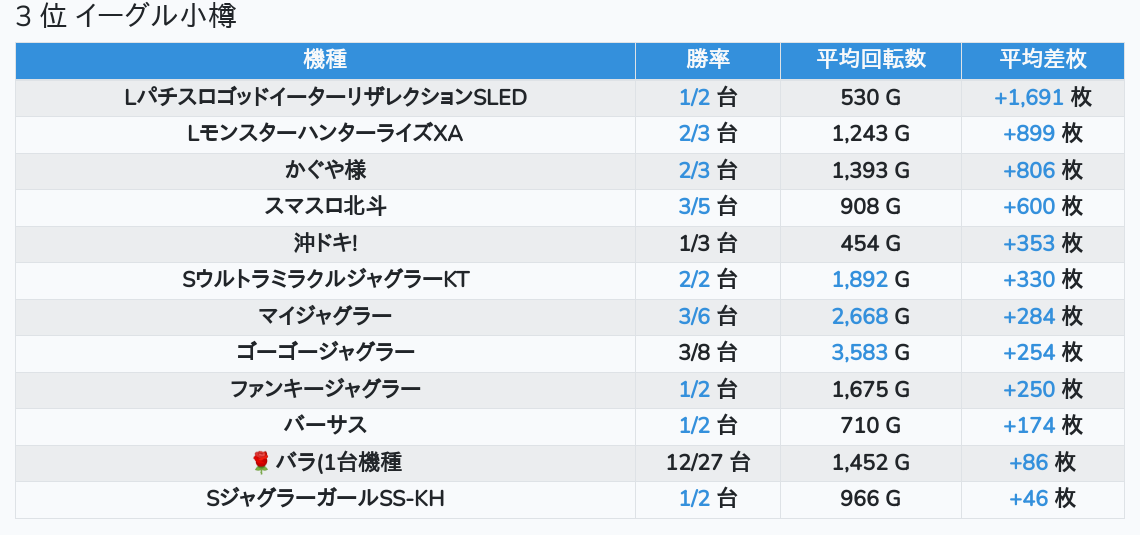Select the SウルトラミラクルジャグラーKT row
Viewport: 1140px width, 535px height.
[325, 279]
